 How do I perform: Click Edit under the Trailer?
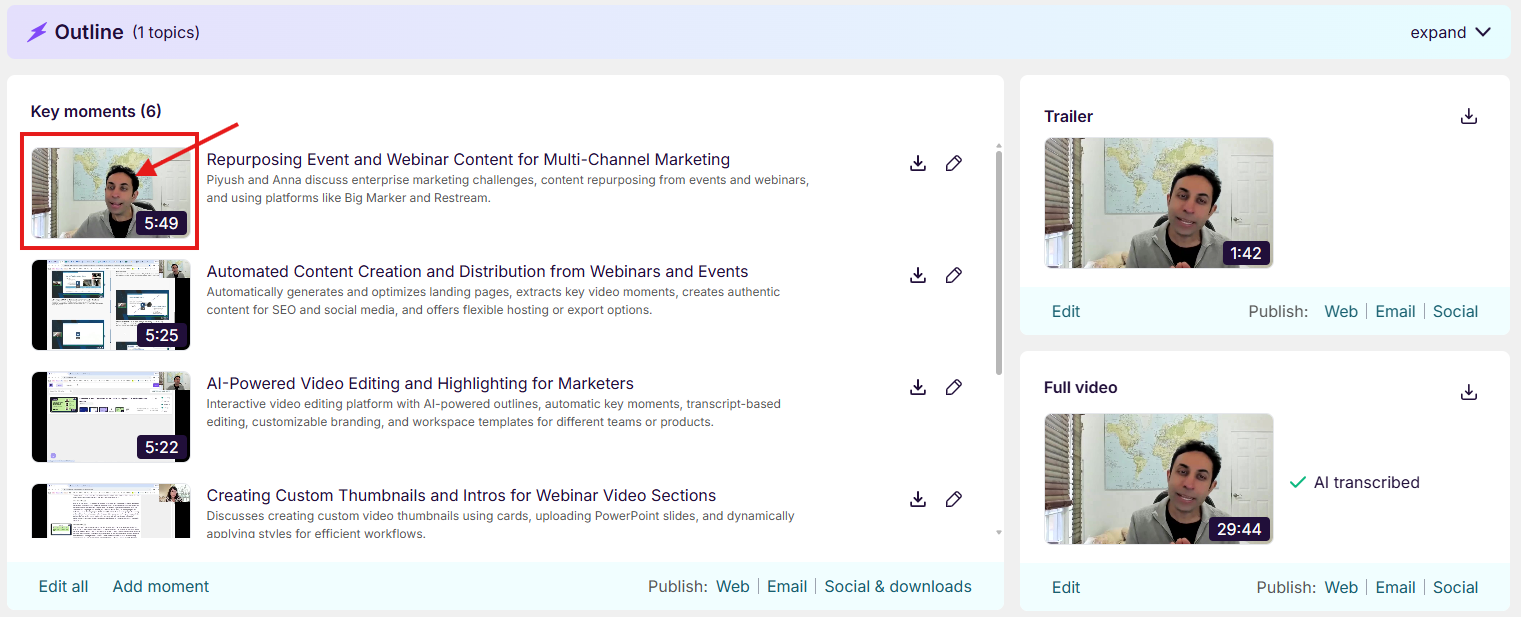click(1066, 311)
